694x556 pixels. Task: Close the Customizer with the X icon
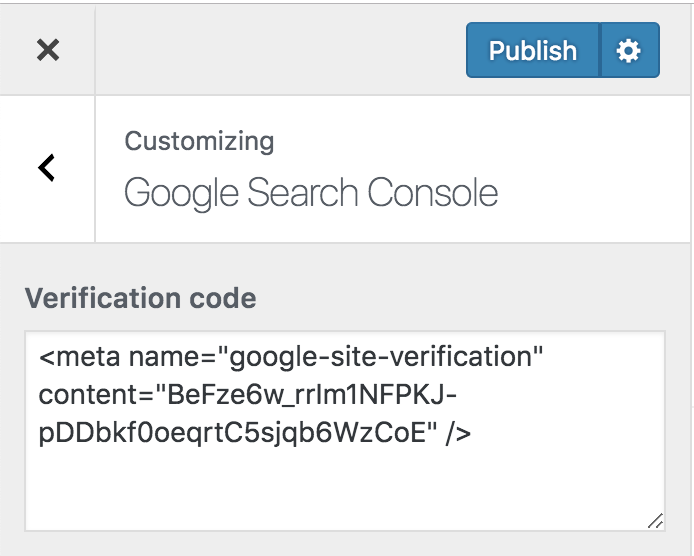click(x=47, y=50)
